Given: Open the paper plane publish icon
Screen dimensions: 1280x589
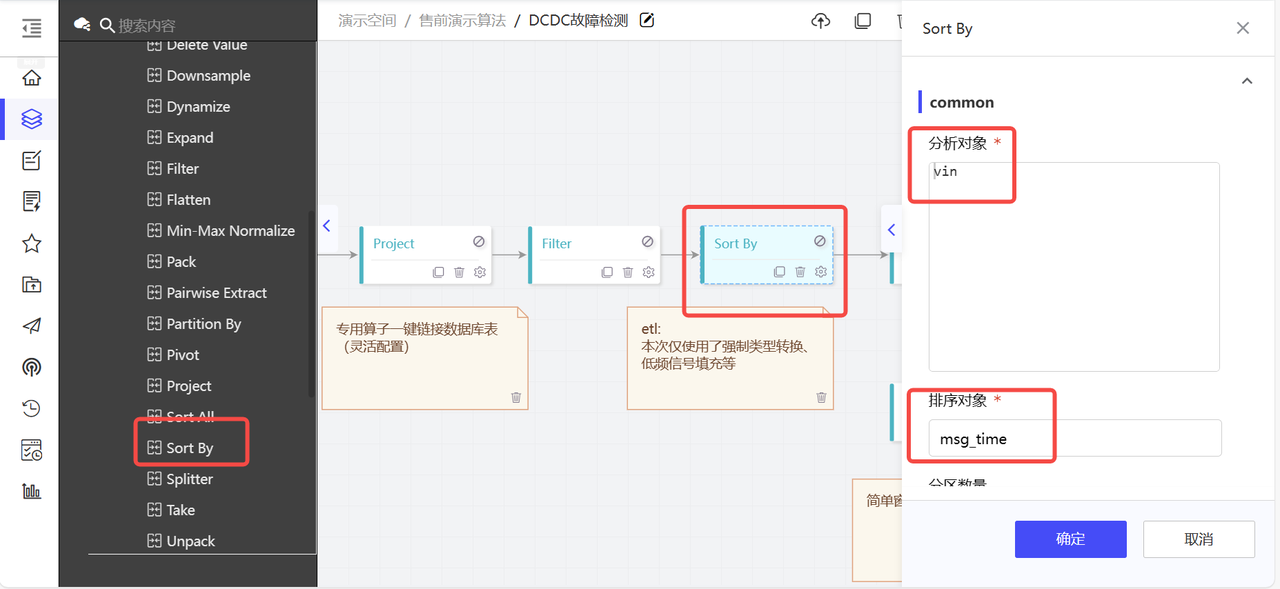Looking at the screenshot, I should pyautogui.click(x=32, y=326).
